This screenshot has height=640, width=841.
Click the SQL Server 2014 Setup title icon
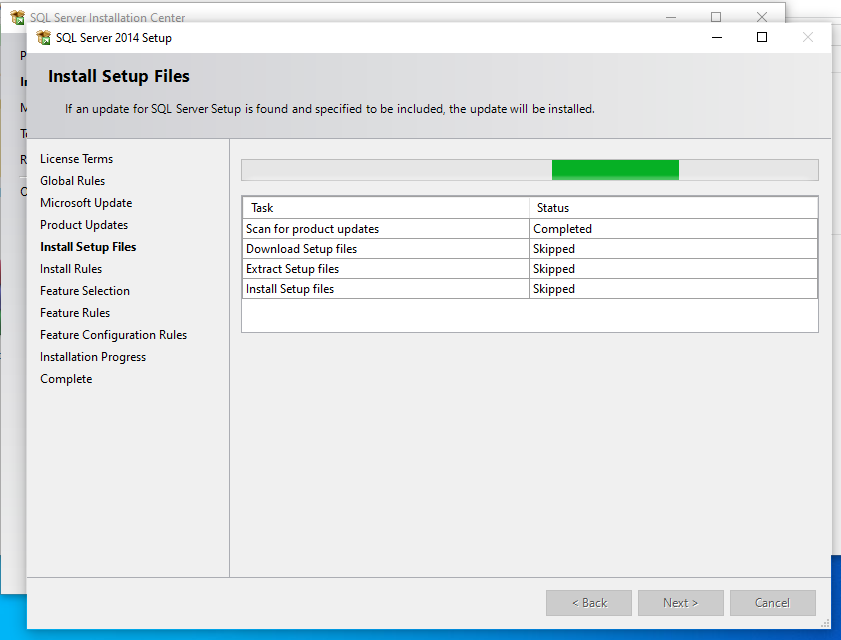click(x=44, y=38)
